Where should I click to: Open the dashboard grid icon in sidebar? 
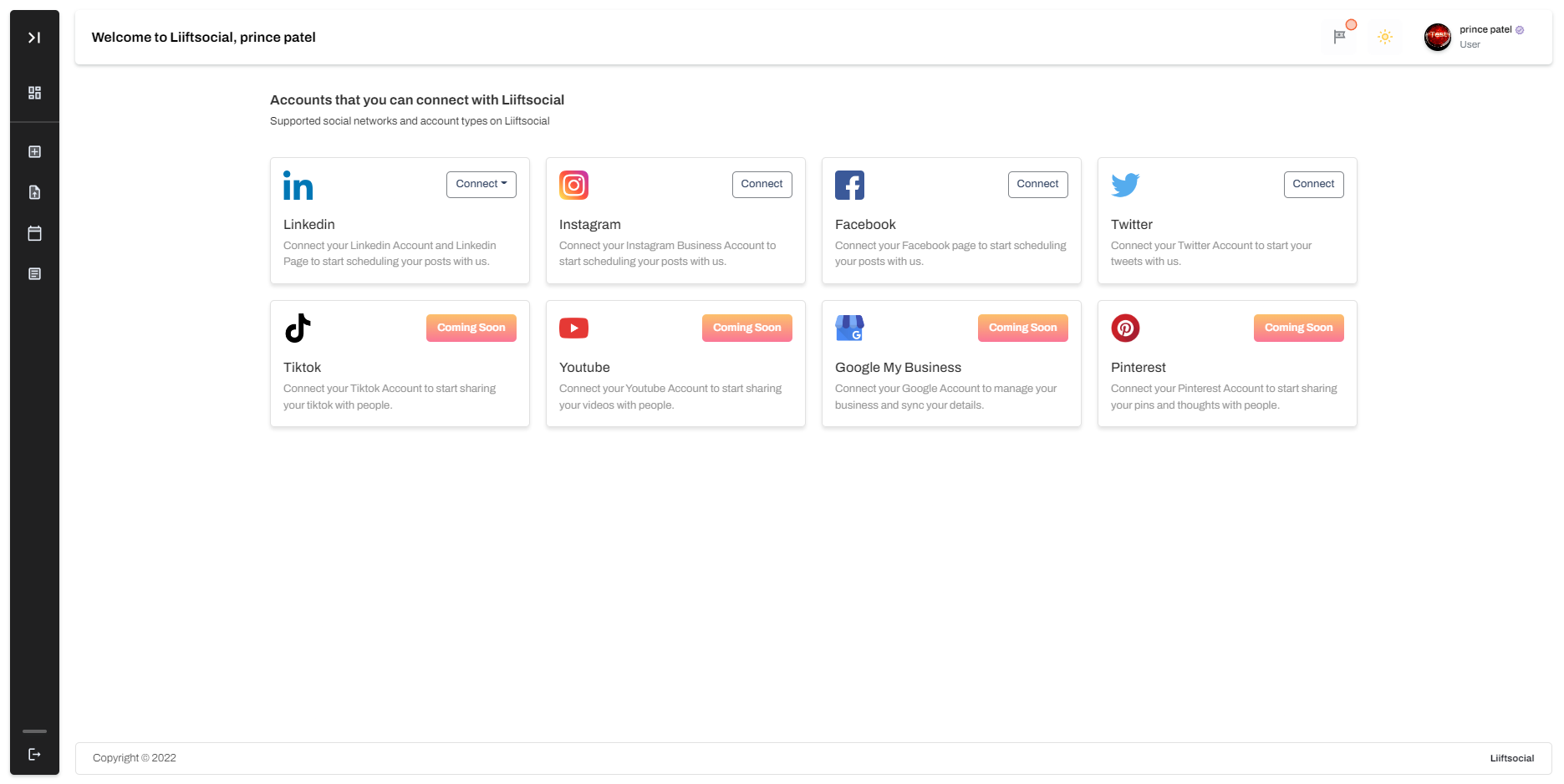(x=34, y=93)
